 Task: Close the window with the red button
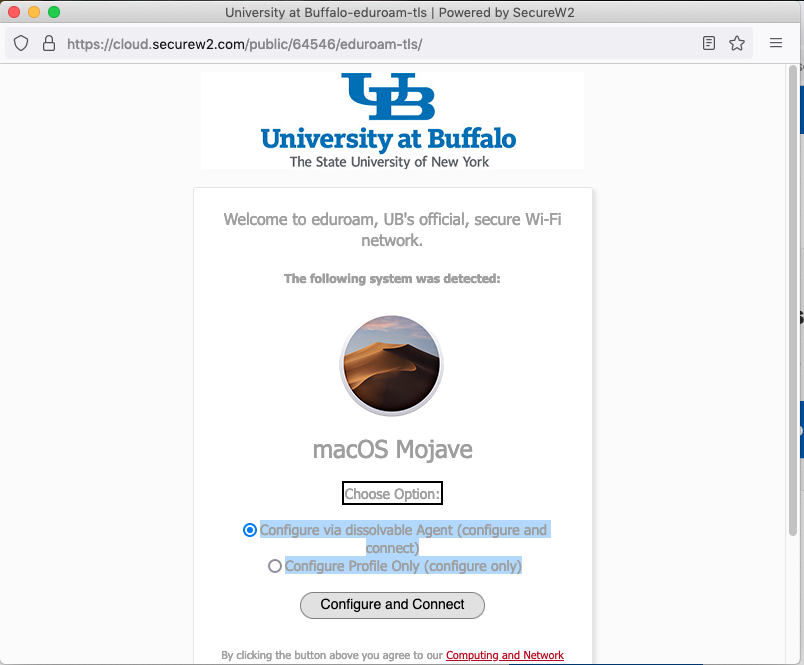[x=14, y=13]
